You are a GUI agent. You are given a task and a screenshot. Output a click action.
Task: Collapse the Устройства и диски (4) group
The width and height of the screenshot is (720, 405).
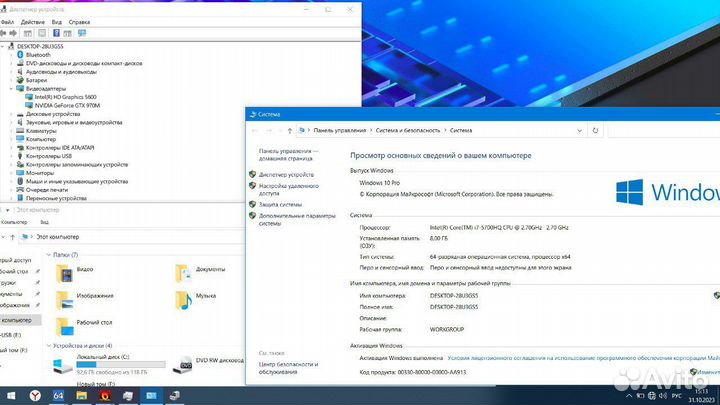pyautogui.click(x=49, y=346)
